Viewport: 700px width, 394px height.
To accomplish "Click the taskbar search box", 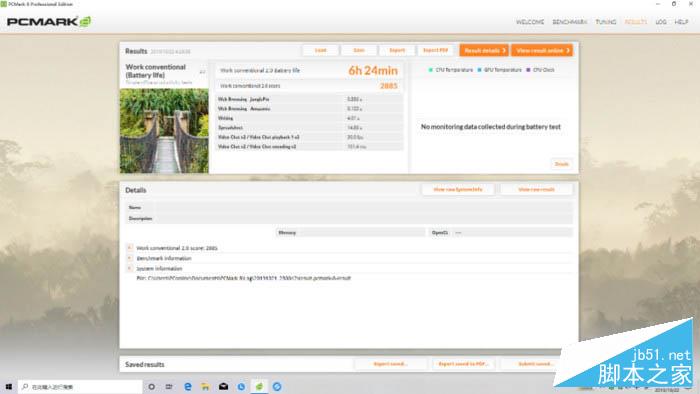I will pyautogui.click(x=81, y=386).
